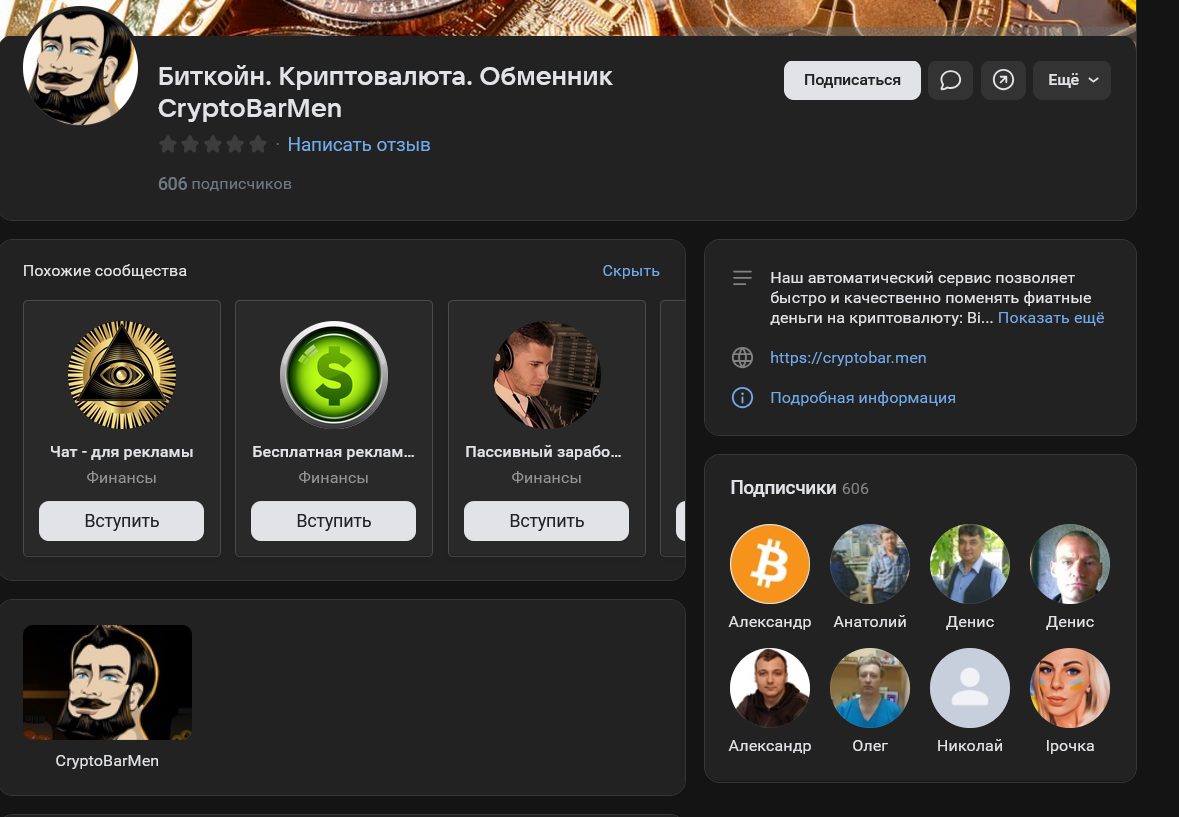Click the name Ірочка under the avatar
The image size is (1179, 817).
(x=1070, y=746)
